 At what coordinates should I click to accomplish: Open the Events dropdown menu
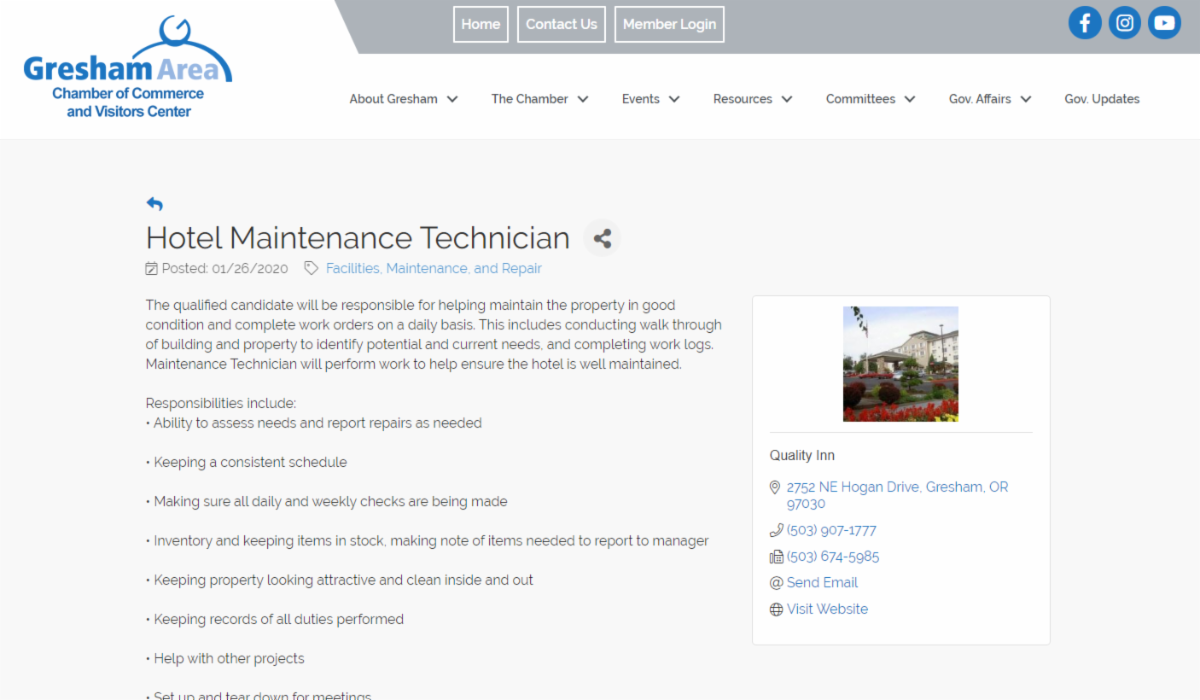(x=650, y=99)
